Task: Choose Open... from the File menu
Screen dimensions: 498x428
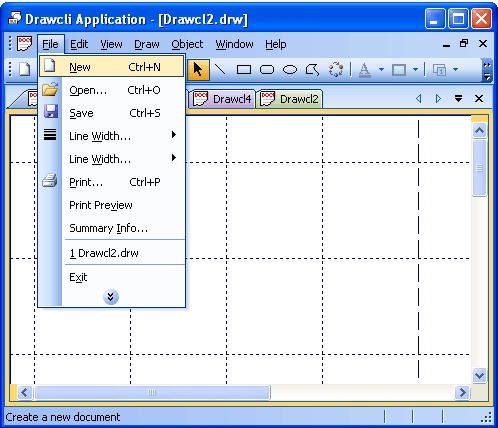Action: 111,90
